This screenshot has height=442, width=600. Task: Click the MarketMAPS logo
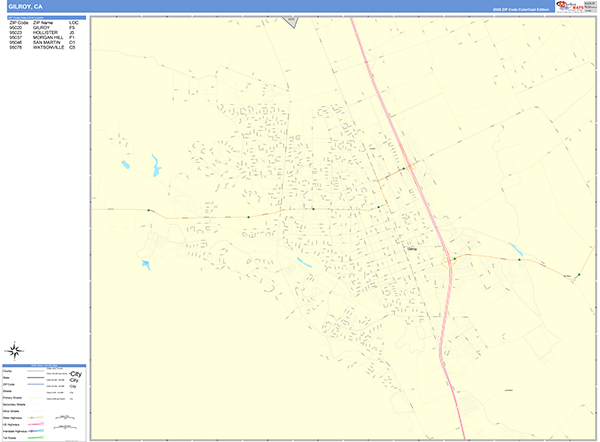570,6
